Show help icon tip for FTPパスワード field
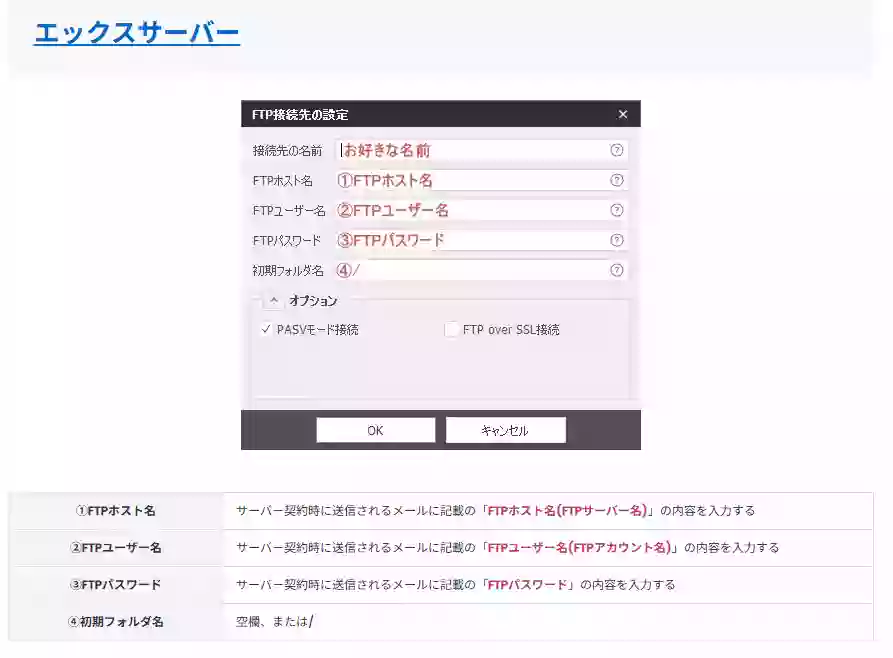Viewport: 893px width, 658px height. coord(616,240)
